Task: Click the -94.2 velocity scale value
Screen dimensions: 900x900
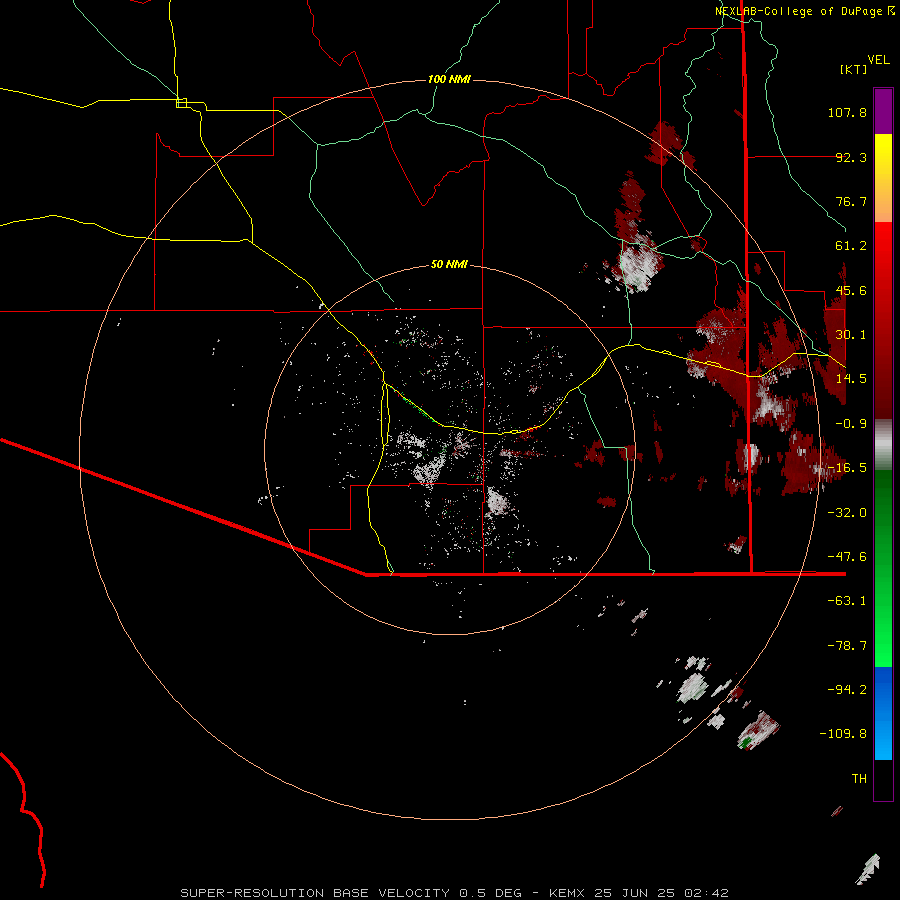Action: click(847, 689)
